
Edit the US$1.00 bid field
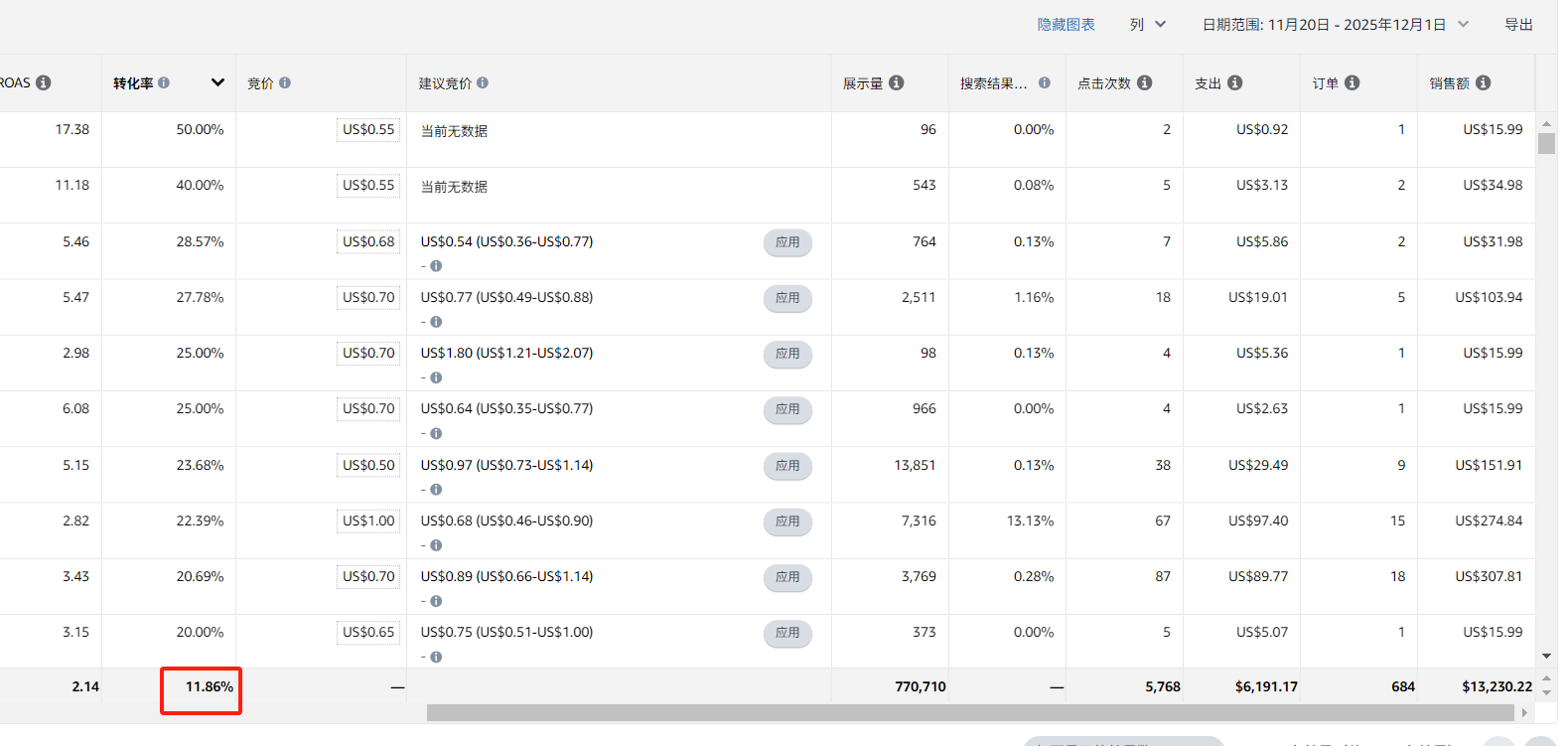368,522
